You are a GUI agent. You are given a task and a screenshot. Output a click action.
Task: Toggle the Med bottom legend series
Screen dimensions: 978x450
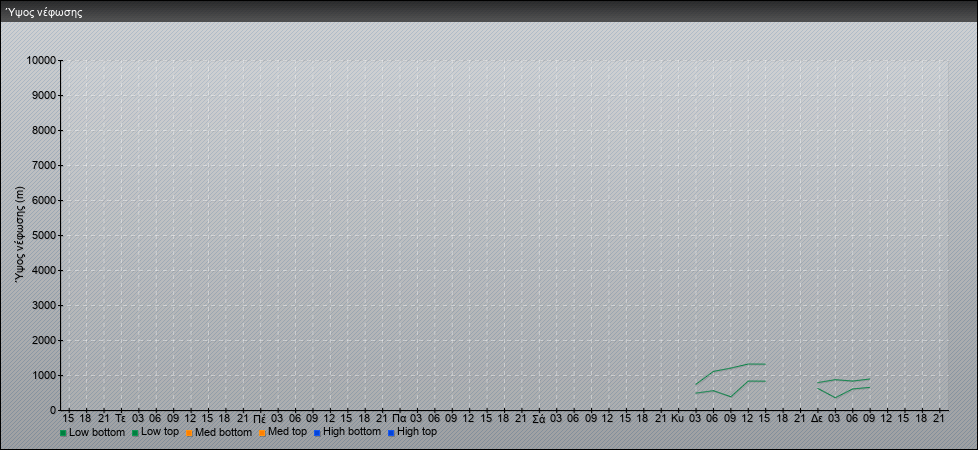point(218,432)
